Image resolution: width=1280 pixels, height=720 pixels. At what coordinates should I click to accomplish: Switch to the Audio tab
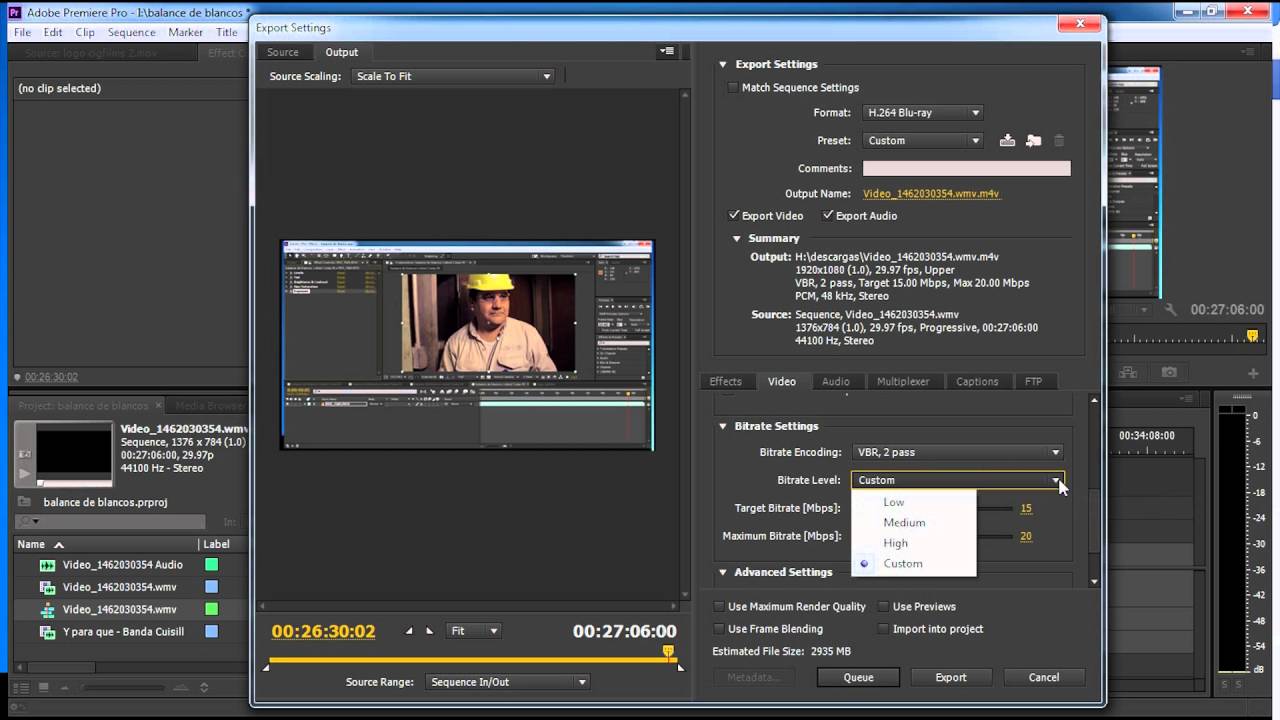[x=836, y=382]
